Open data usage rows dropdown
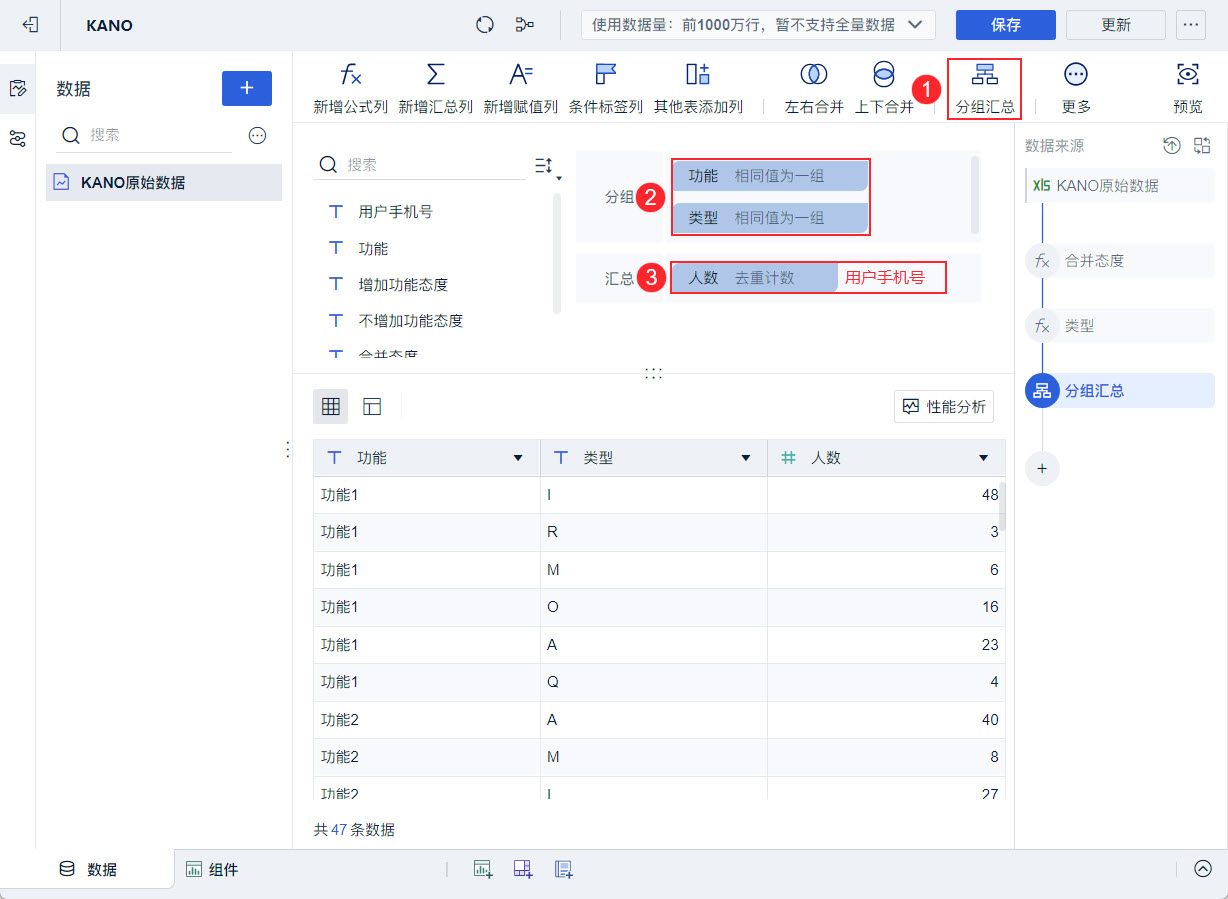The height and width of the screenshot is (899, 1228). tap(759, 25)
